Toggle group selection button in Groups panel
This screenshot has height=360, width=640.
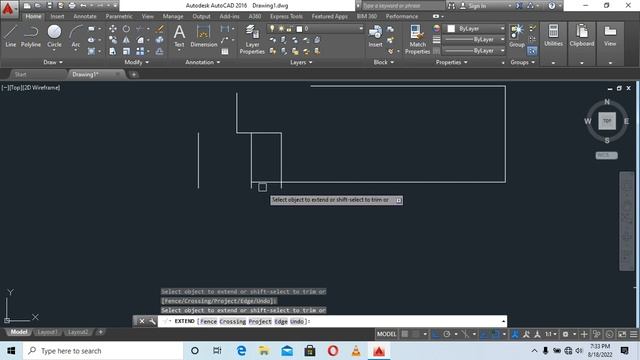(532, 51)
